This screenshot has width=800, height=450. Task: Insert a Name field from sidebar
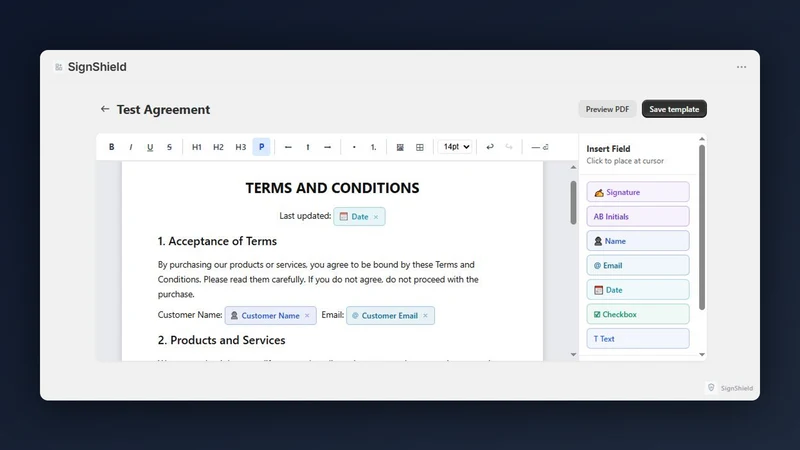click(638, 241)
